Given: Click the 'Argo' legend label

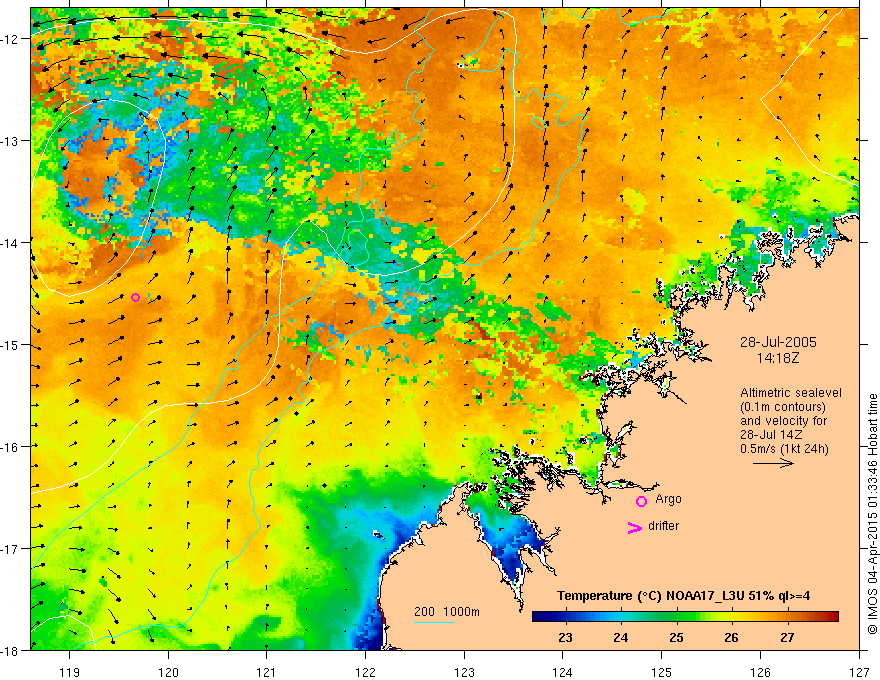Looking at the screenshot, I should (x=668, y=499).
